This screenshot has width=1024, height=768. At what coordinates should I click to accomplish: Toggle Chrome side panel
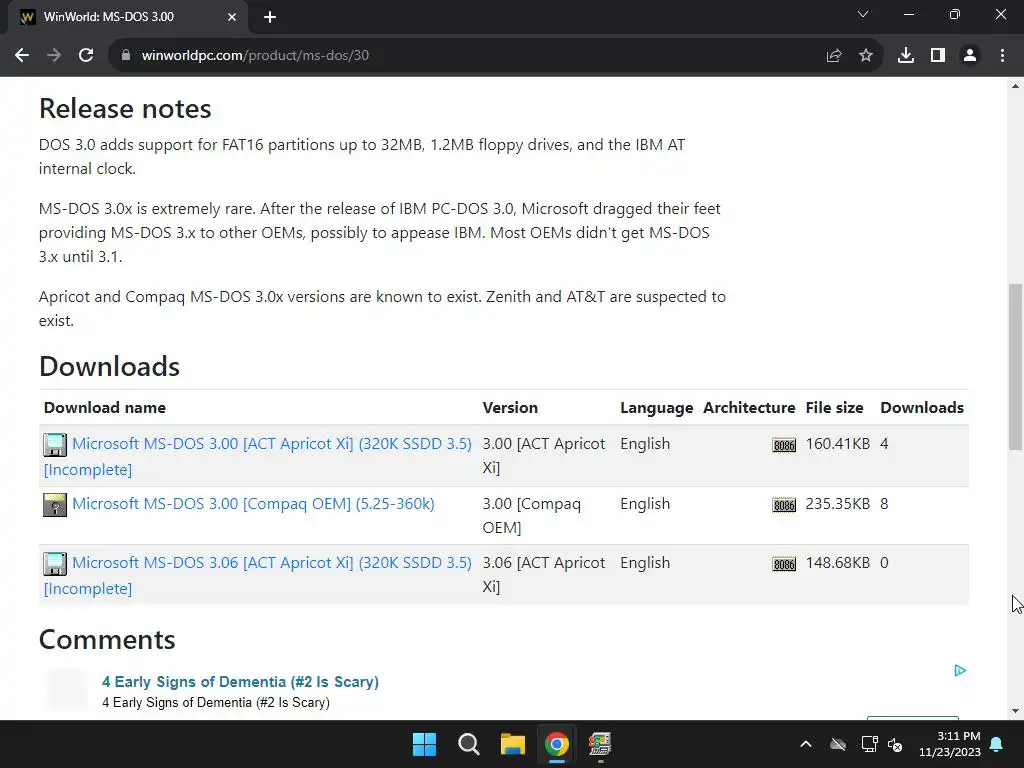click(938, 56)
